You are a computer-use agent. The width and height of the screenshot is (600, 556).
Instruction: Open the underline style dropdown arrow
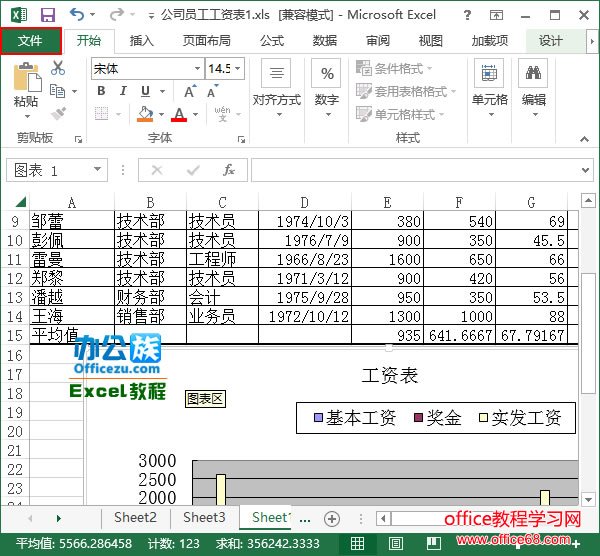(163, 91)
